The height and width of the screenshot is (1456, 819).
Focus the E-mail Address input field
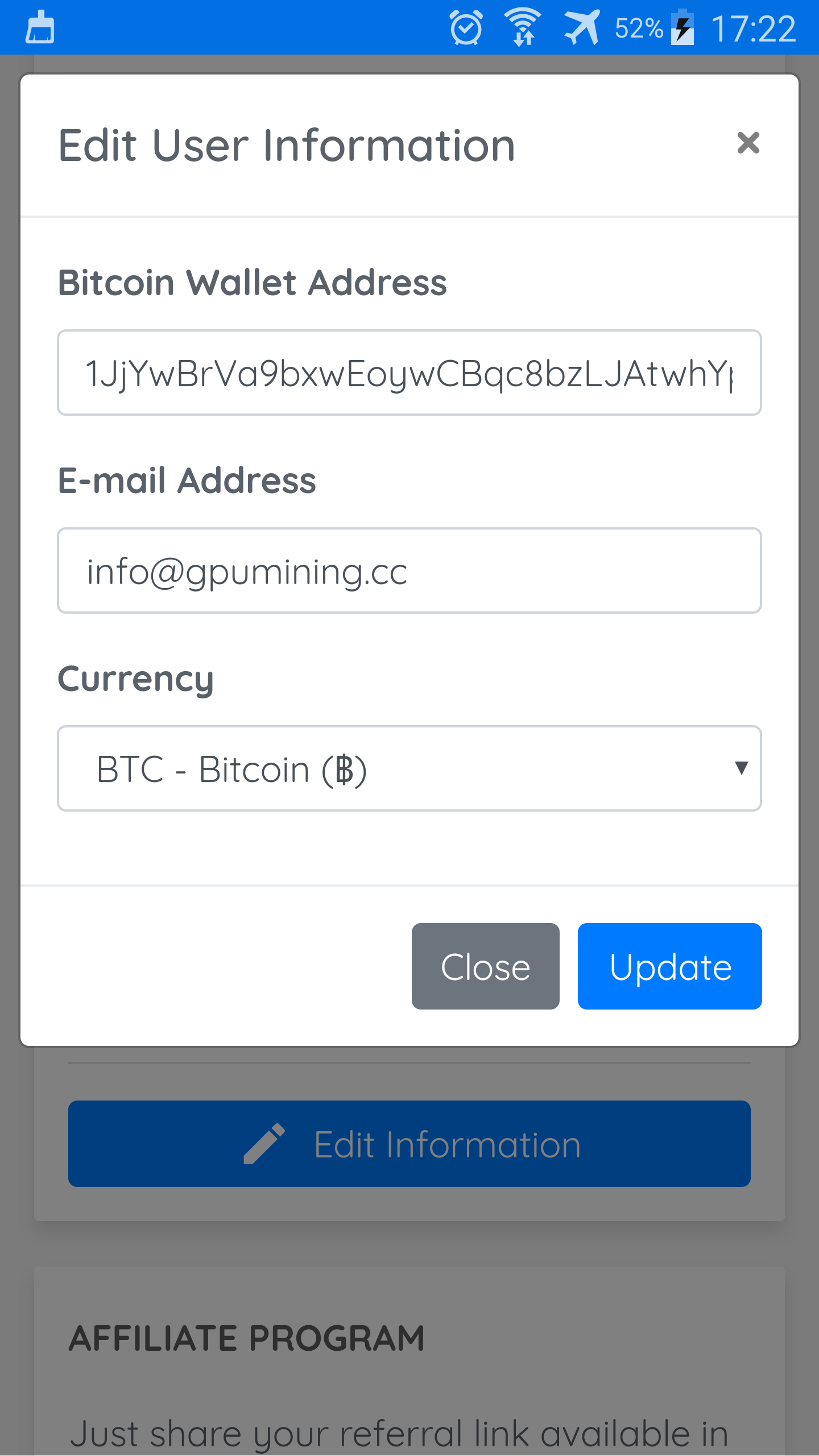click(x=409, y=570)
